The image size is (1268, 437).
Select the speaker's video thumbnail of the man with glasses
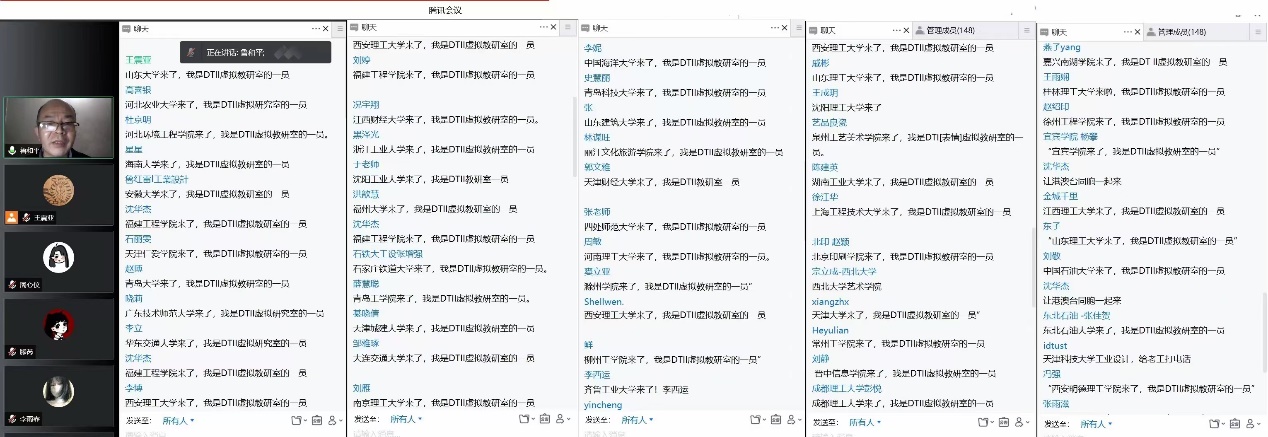coord(59,127)
